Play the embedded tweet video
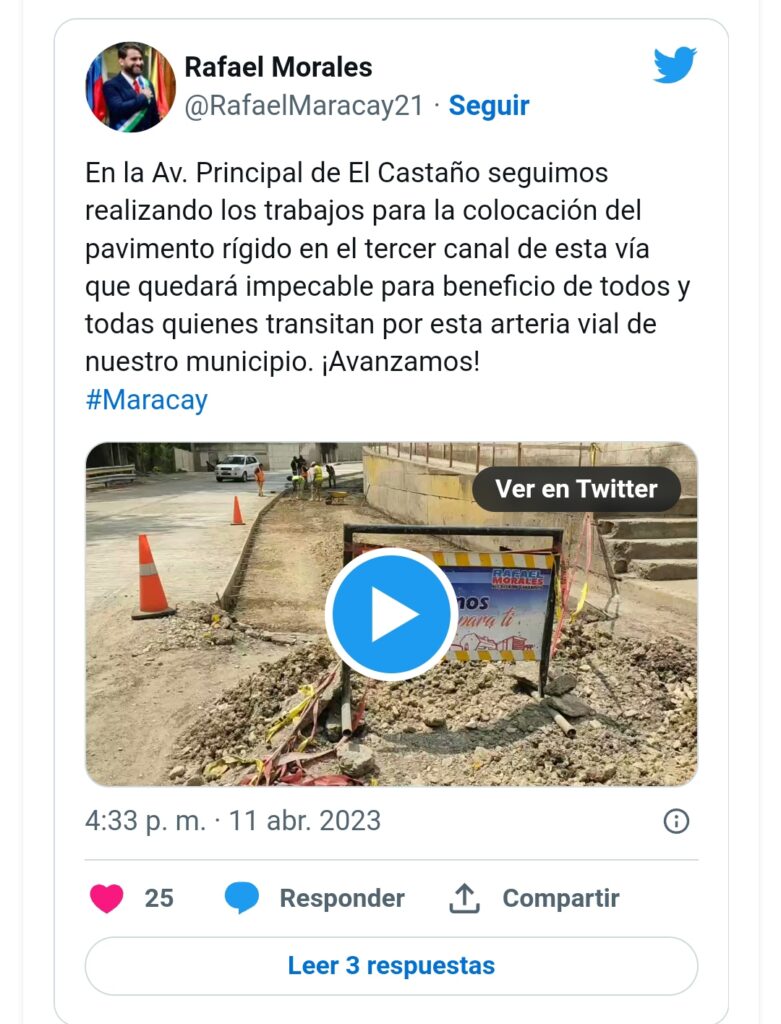Screen dimensions: 781x1024 click(x=391, y=614)
